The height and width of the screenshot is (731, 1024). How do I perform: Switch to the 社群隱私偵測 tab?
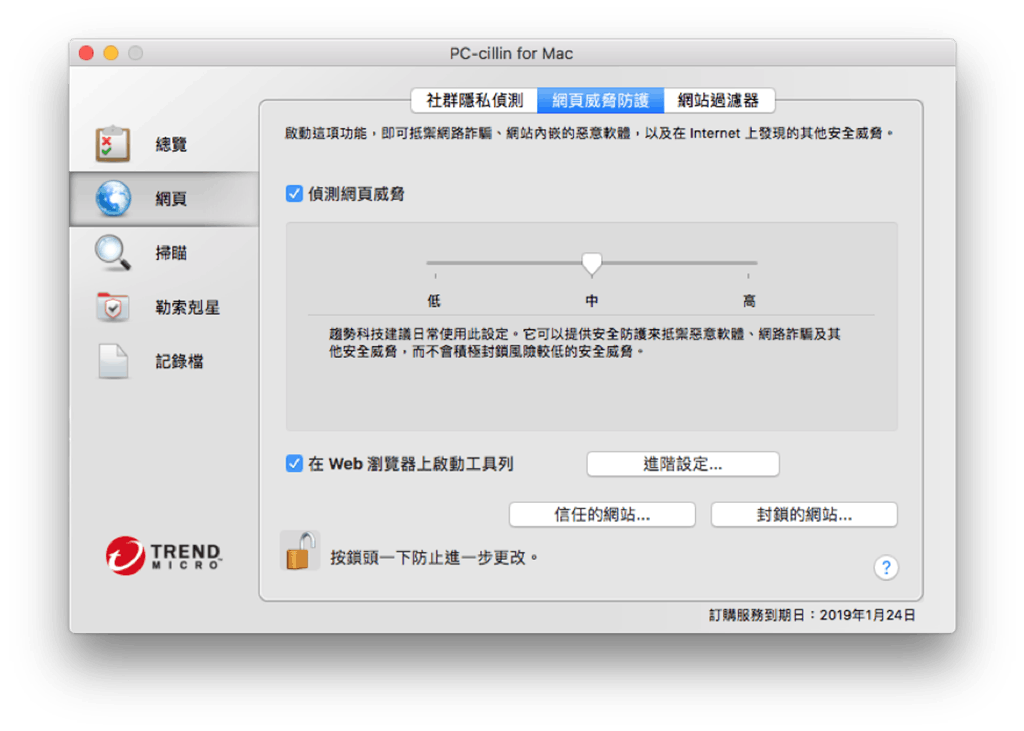[475, 100]
